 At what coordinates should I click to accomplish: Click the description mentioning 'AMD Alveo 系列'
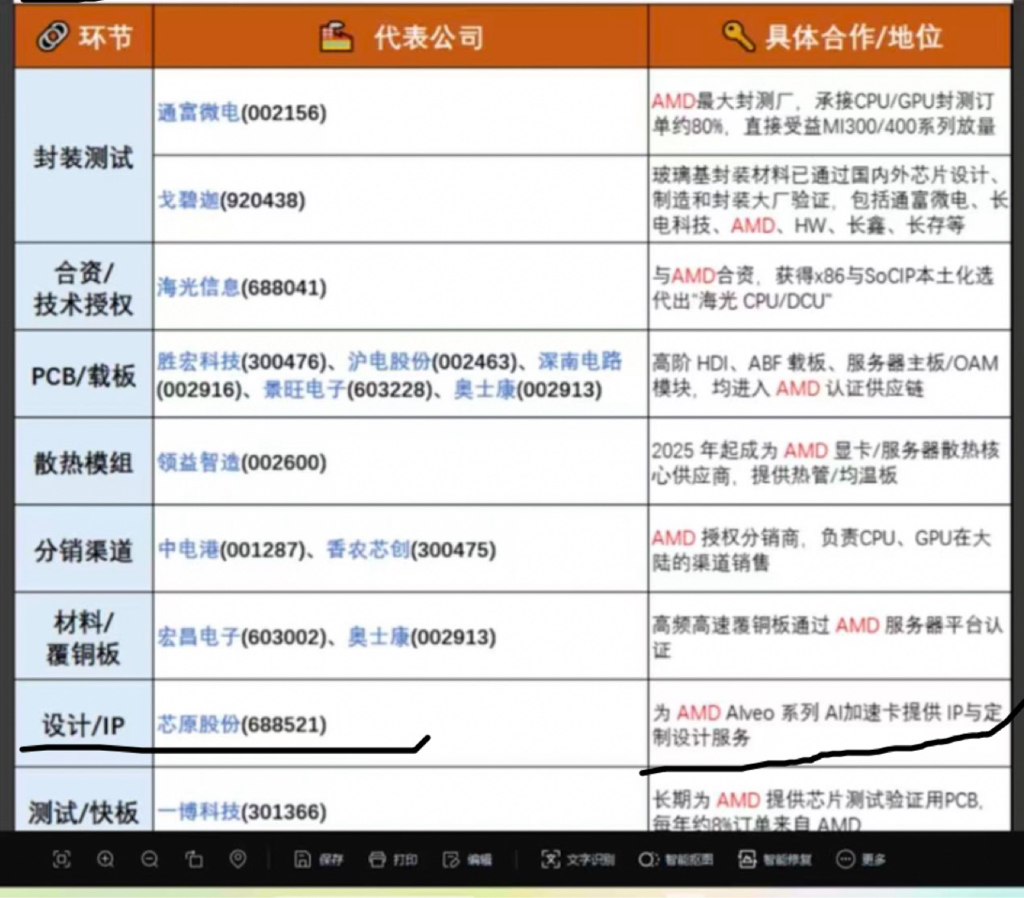[x=827, y=725]
